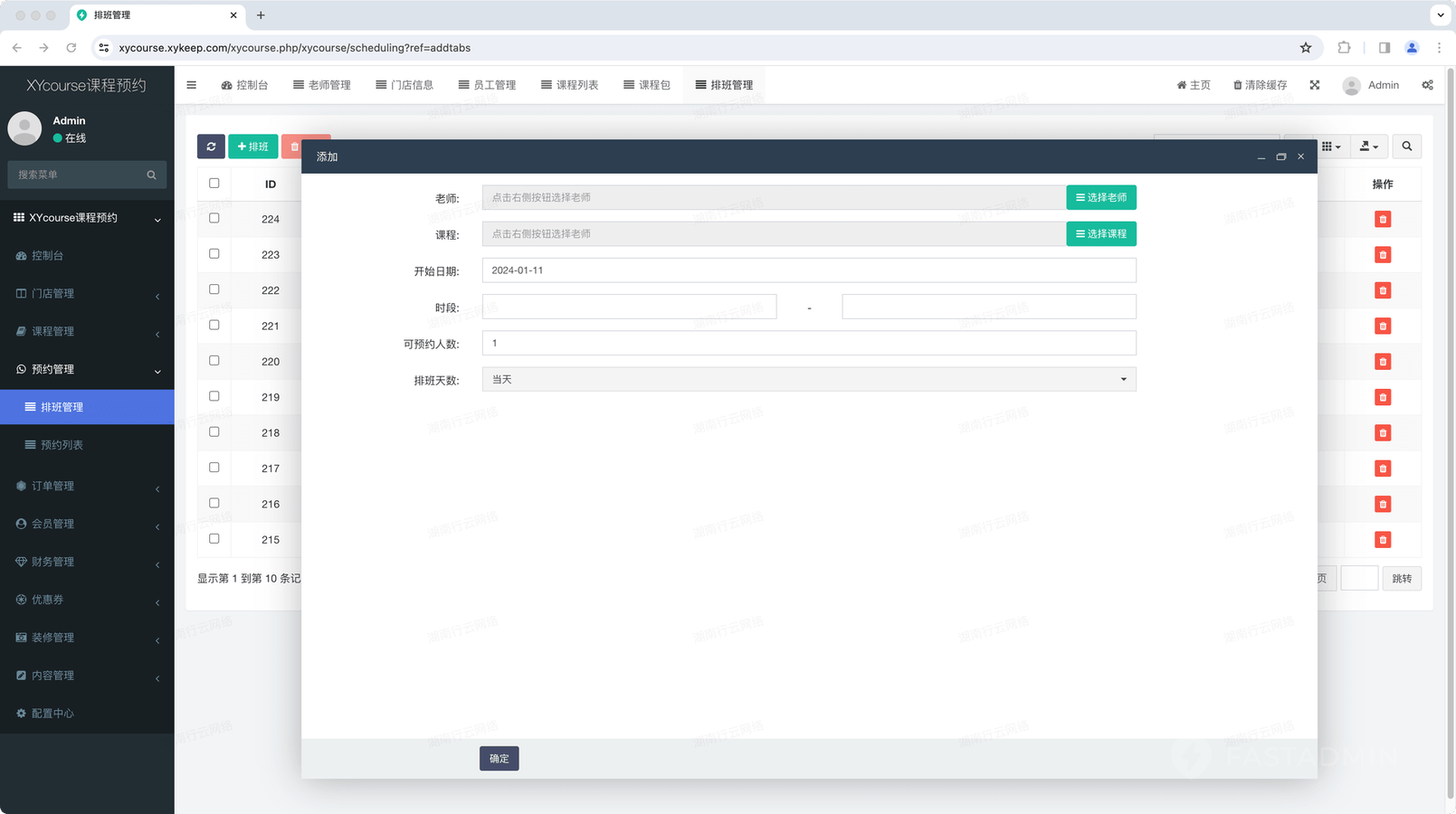Bookmark page with the star icon
The image size is (1456, 814).
tap(1306, 48)
